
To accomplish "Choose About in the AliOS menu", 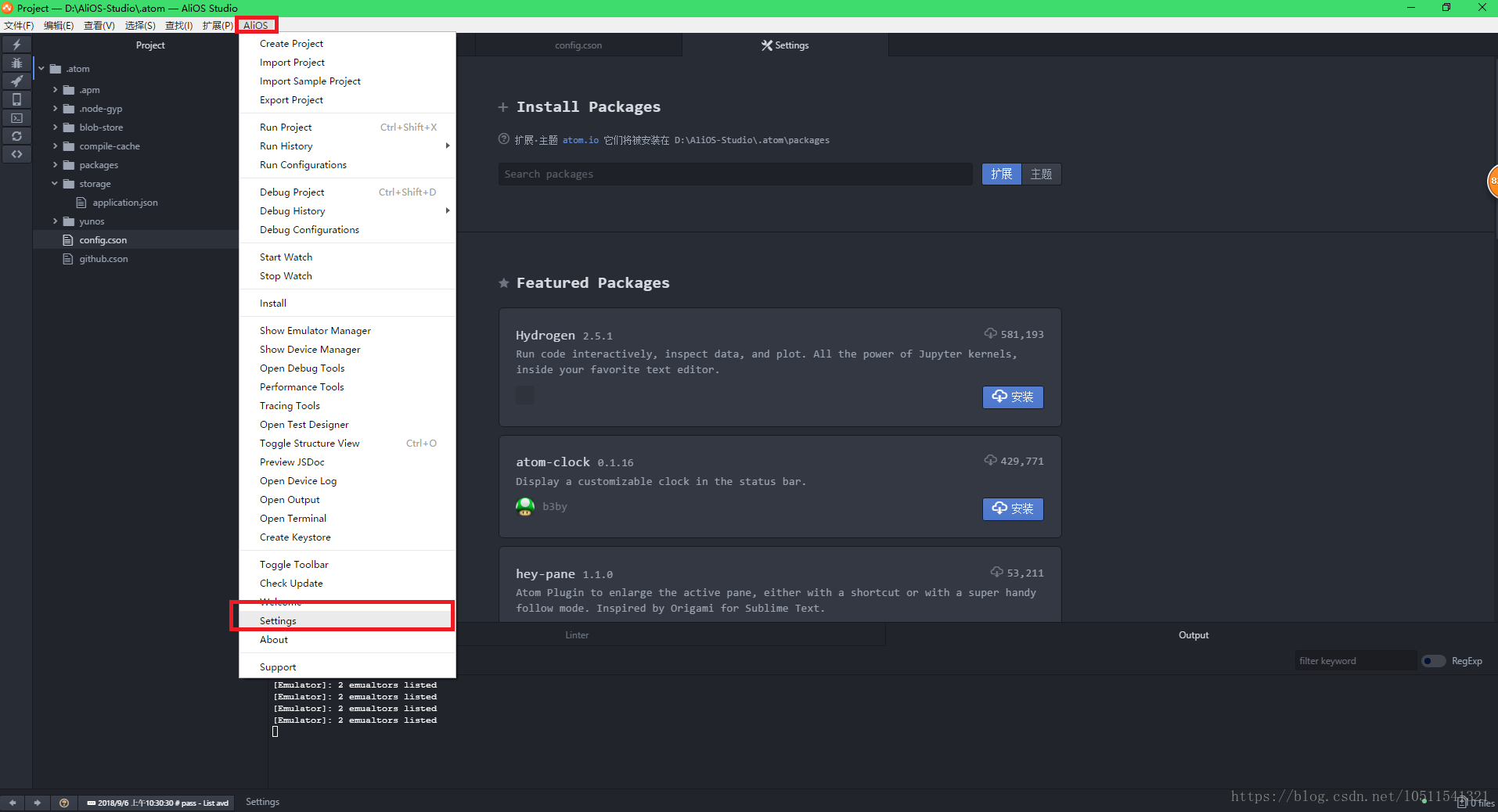I will pyautogui.click(x=347, y=640).
